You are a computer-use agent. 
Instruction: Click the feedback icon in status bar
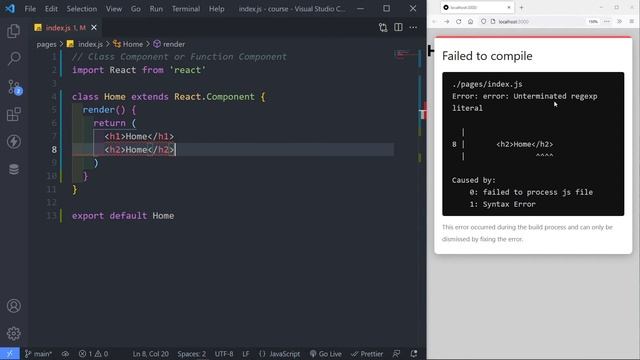[x=396, y=354]
